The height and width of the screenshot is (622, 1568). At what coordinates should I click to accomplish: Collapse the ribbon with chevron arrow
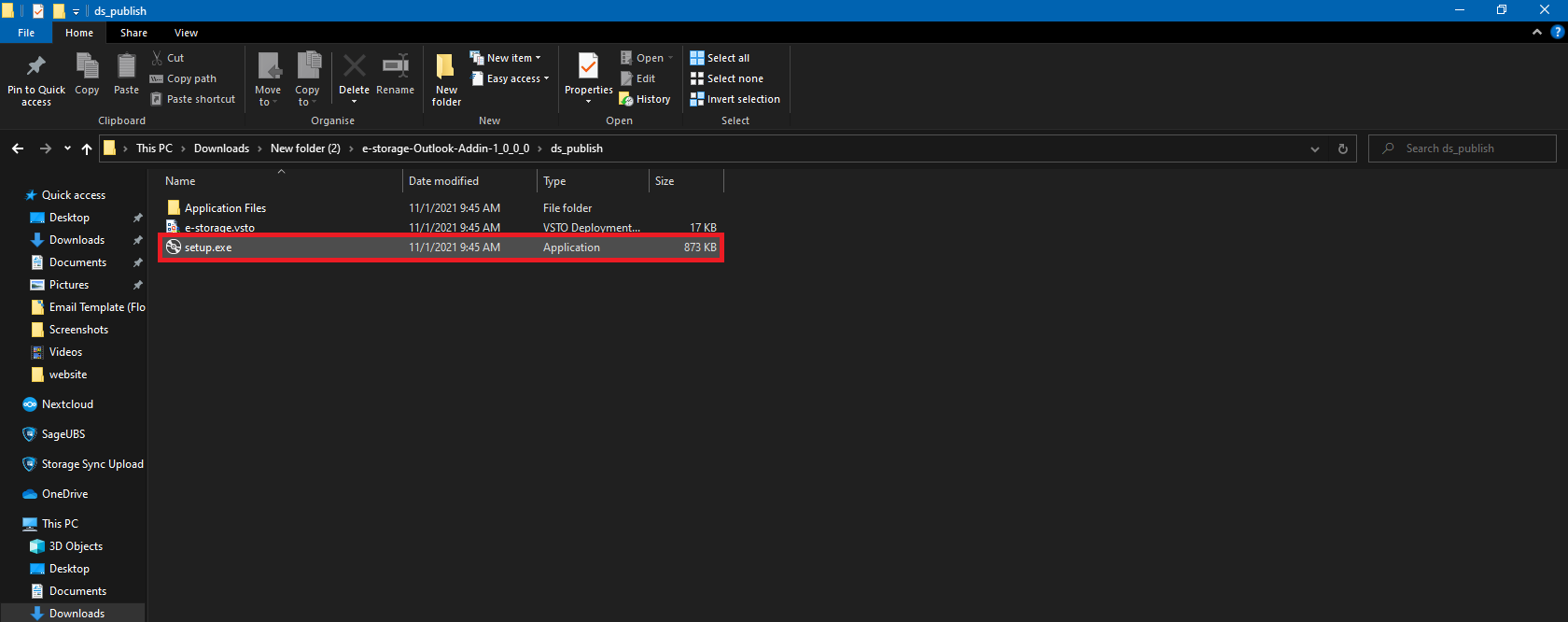pyautogui.click(x=1537, y=32)
